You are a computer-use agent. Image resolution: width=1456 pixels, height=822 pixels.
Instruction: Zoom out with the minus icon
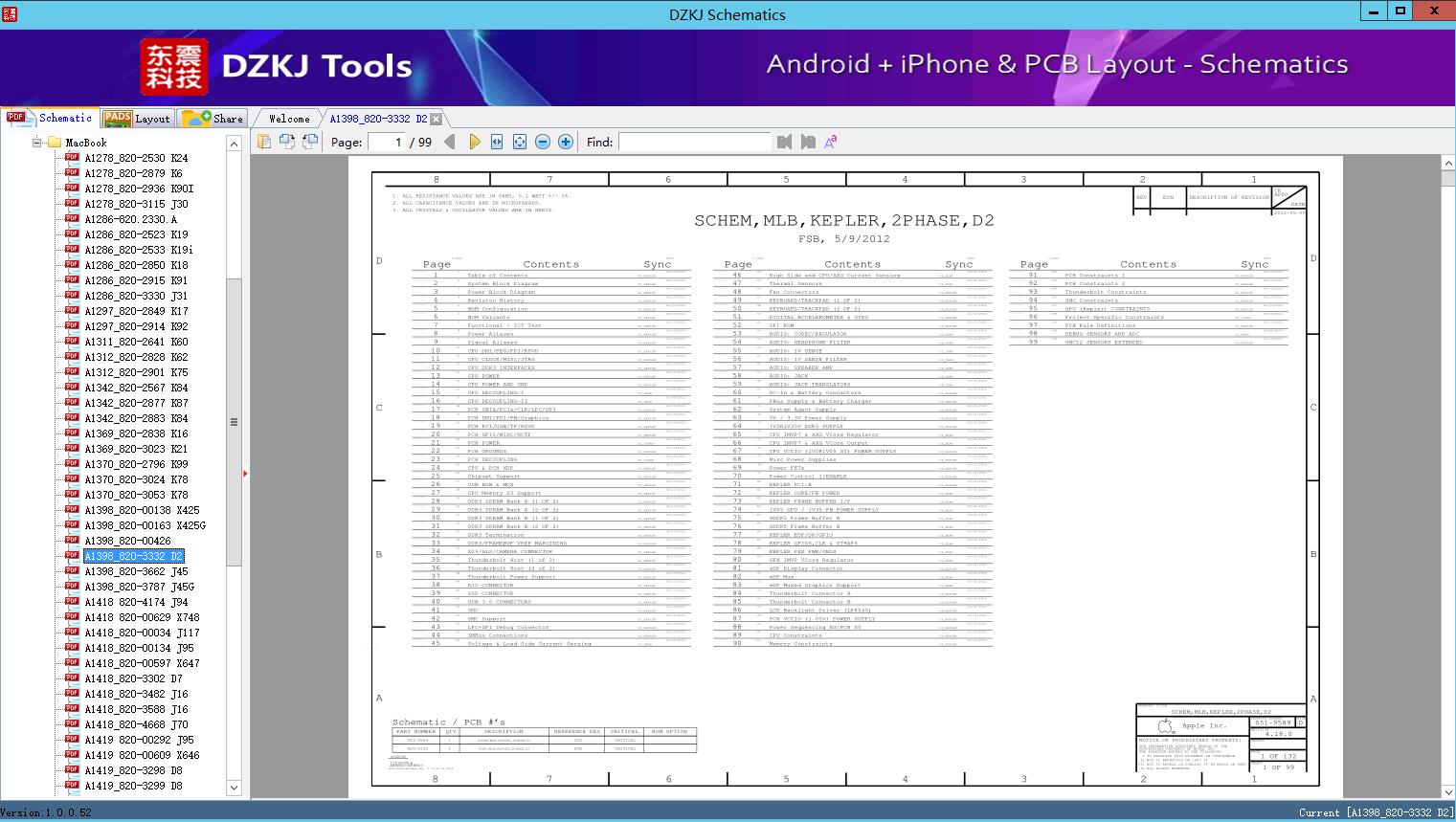click(543, 142)
